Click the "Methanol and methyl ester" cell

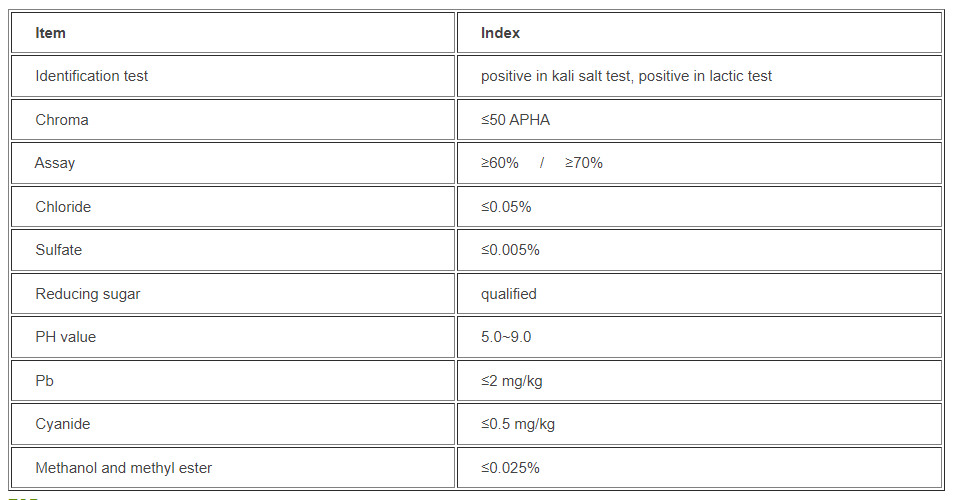point(123,468)
